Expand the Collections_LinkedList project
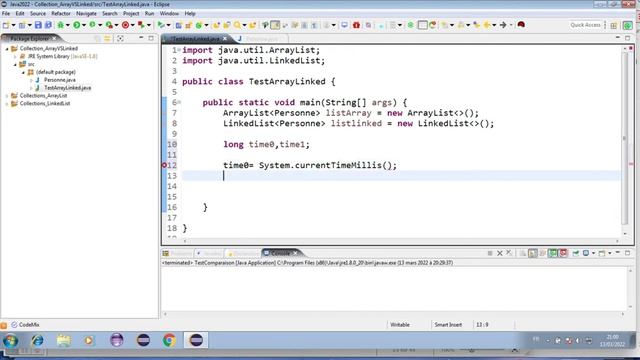This screenshot has width=640, height=360. pyautogui.click(x=7, y=104)
